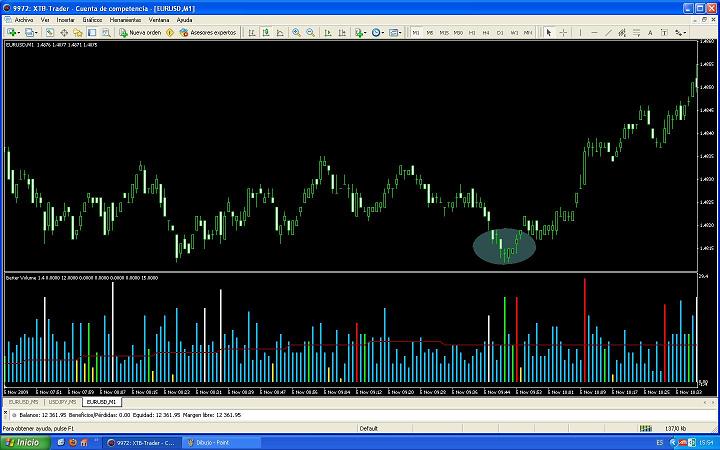Click the Inicio start button
This screenshot has width=720, height=450.
(21, 442)
